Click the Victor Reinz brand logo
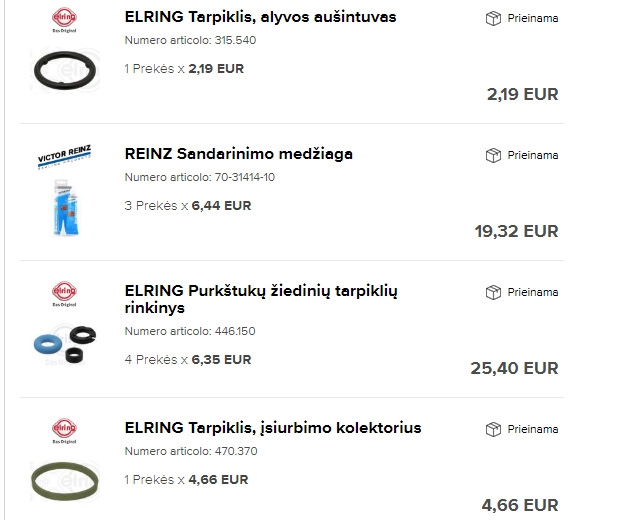Screen dimensions: 622x520 (64, 158)
